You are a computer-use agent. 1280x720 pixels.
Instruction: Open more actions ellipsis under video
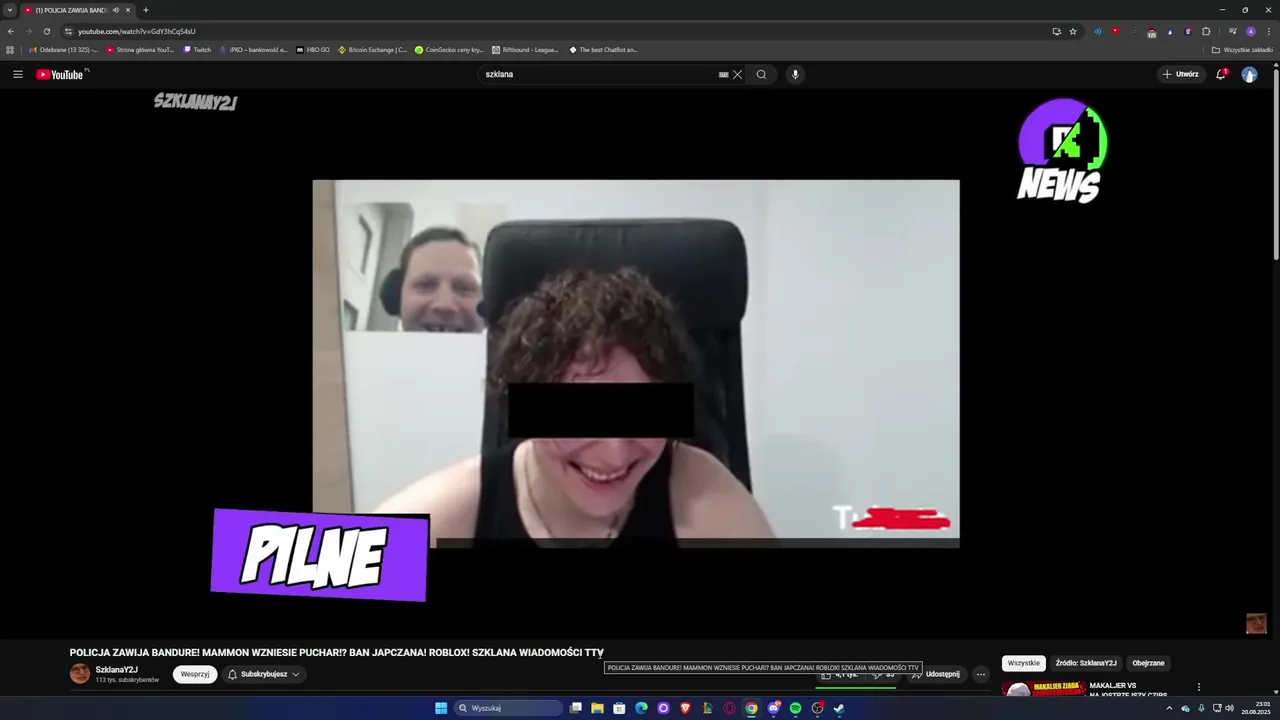pyautogui.click(x=981, y=674)
